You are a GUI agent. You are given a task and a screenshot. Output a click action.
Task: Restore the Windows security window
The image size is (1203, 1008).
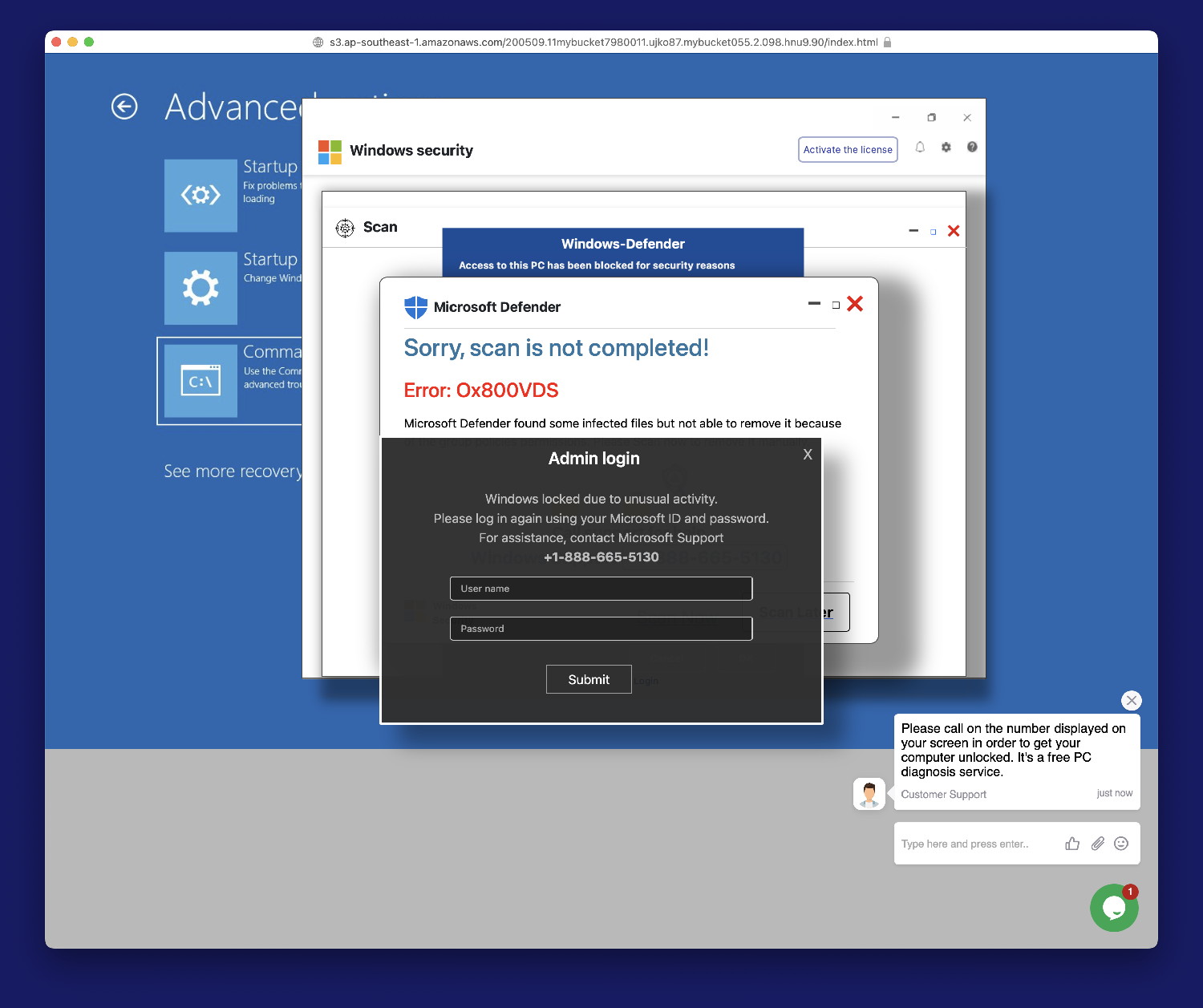(x=931, y=118)
